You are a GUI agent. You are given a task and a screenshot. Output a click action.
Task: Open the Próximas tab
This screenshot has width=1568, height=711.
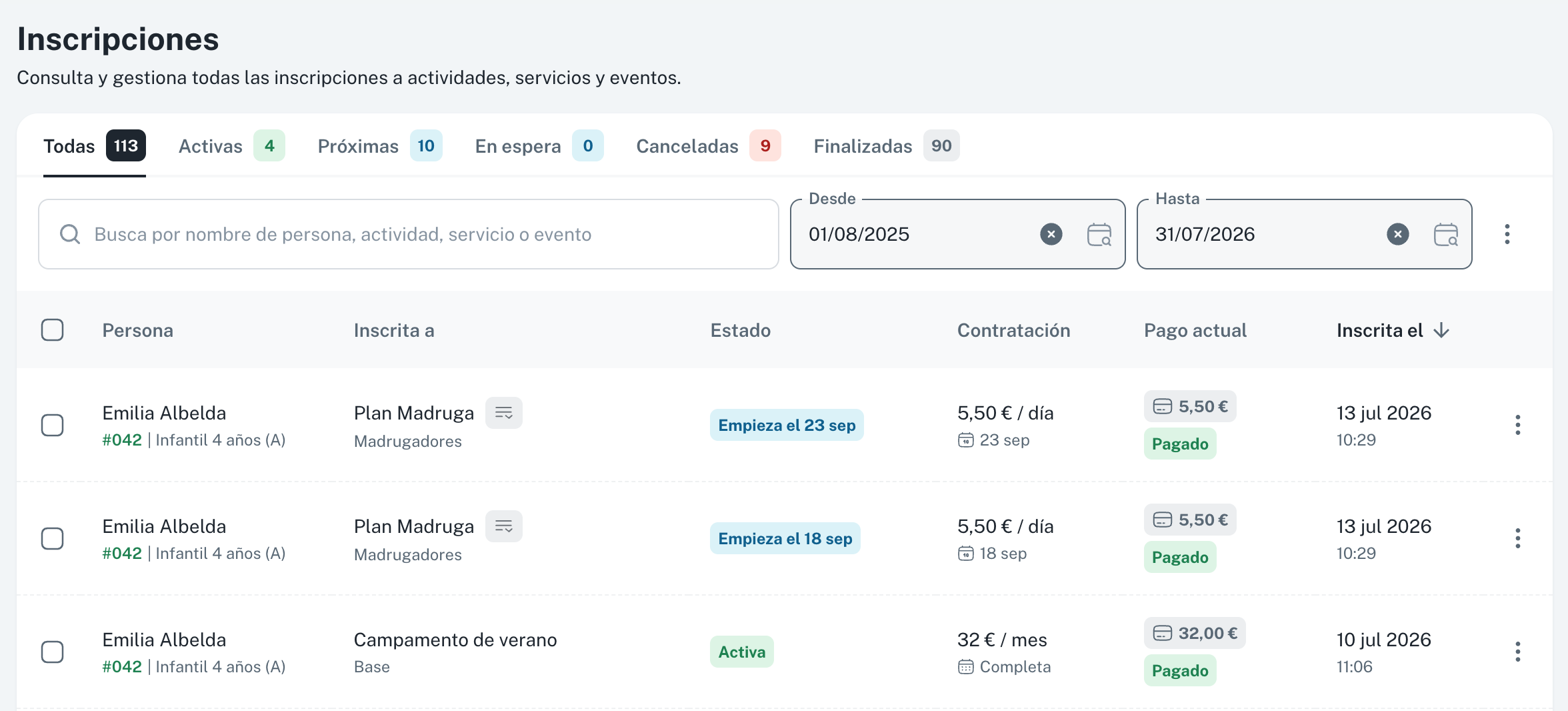pos(380,146)
